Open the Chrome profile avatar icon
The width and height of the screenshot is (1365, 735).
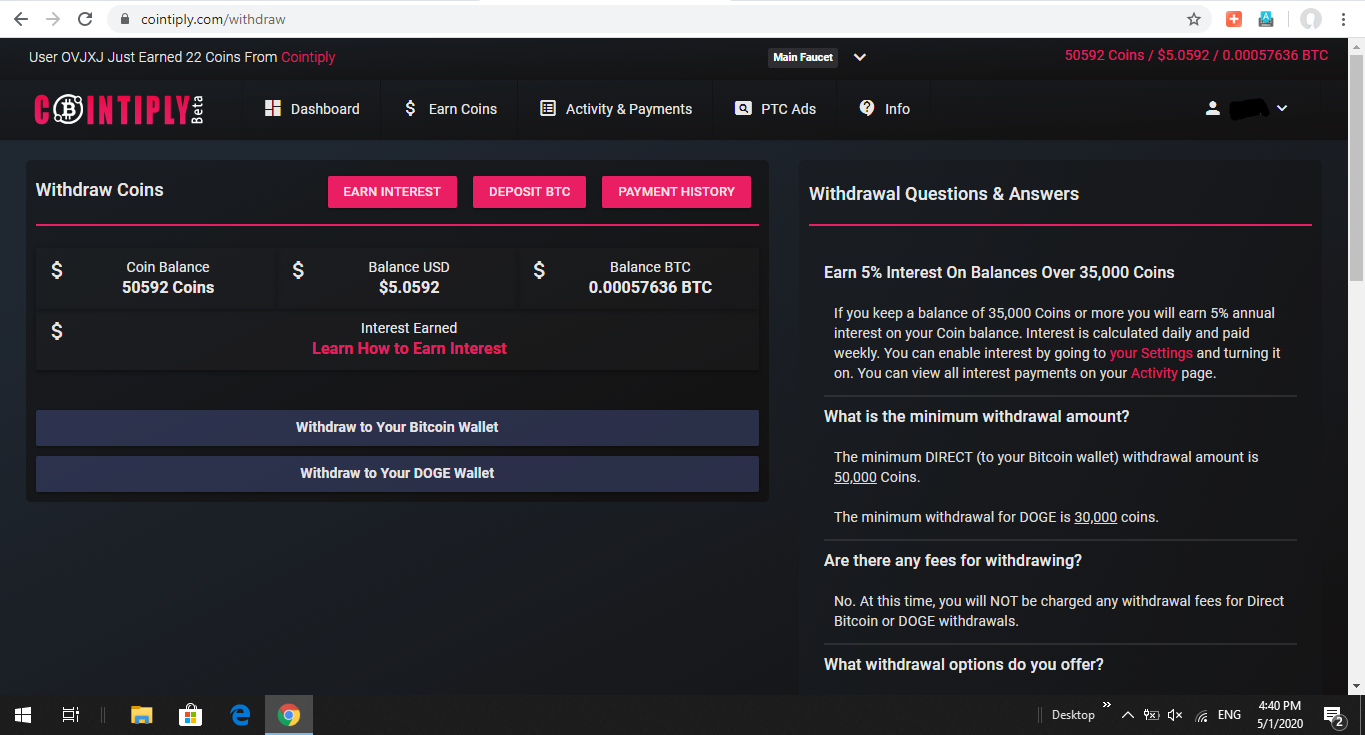coord(1310,19)
